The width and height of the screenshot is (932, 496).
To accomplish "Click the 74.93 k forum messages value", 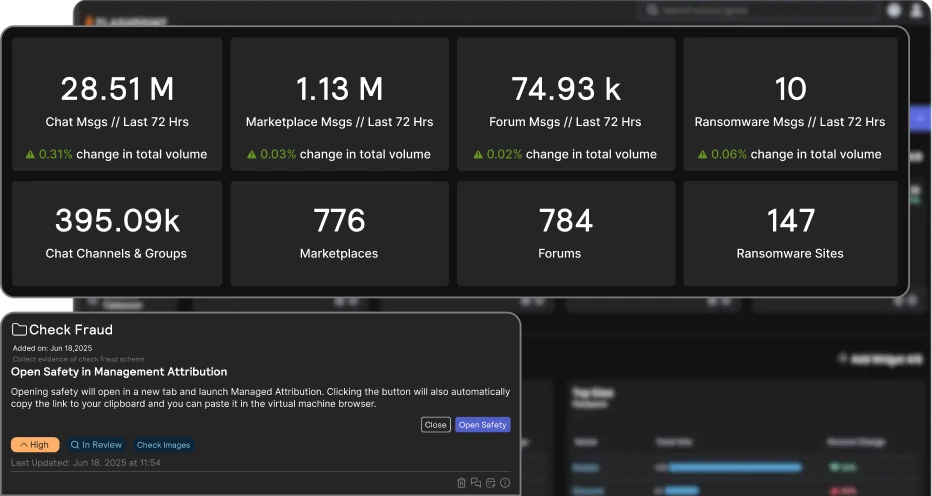I will pos(566,89).
